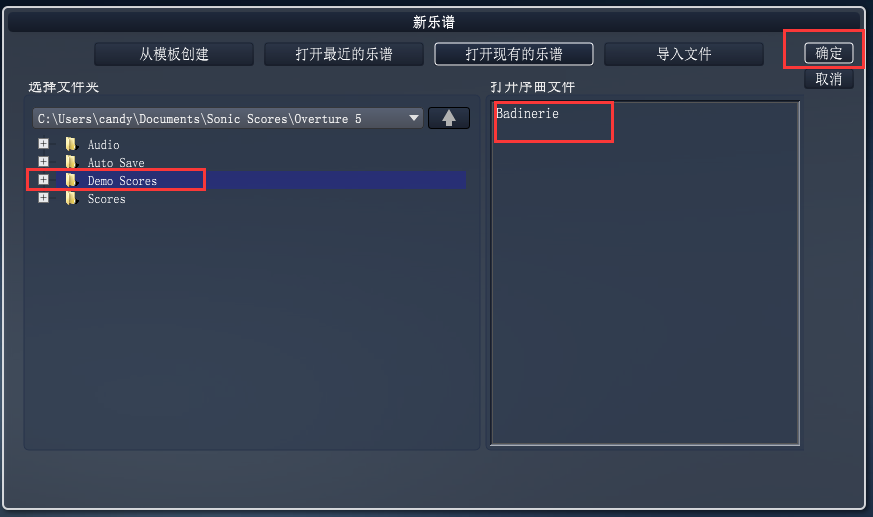Click the Scores folder icon
Viewport: 873px width, 517px height.
[x=71, y=198]
